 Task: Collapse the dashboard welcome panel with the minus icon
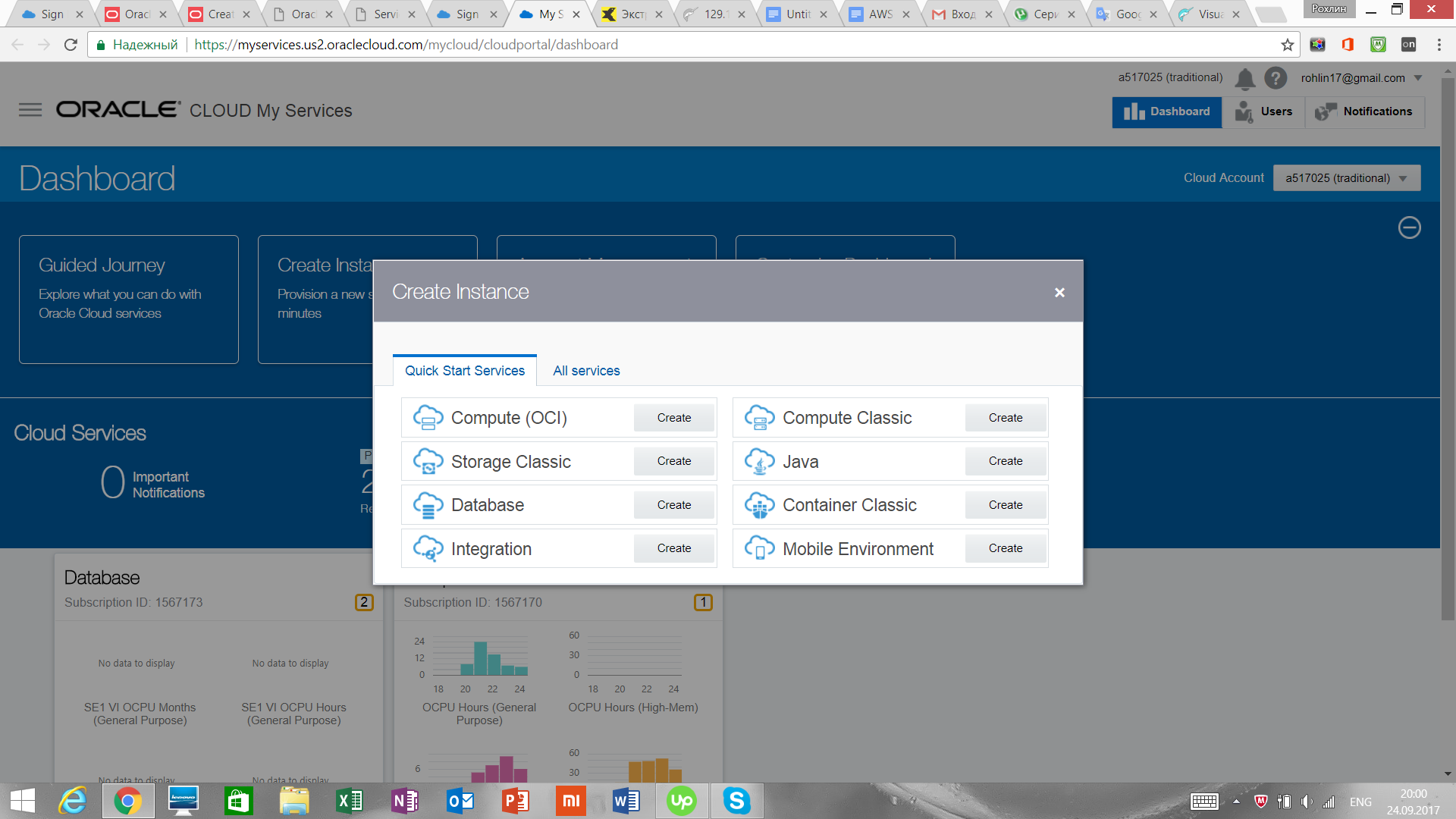[1409, 227]
